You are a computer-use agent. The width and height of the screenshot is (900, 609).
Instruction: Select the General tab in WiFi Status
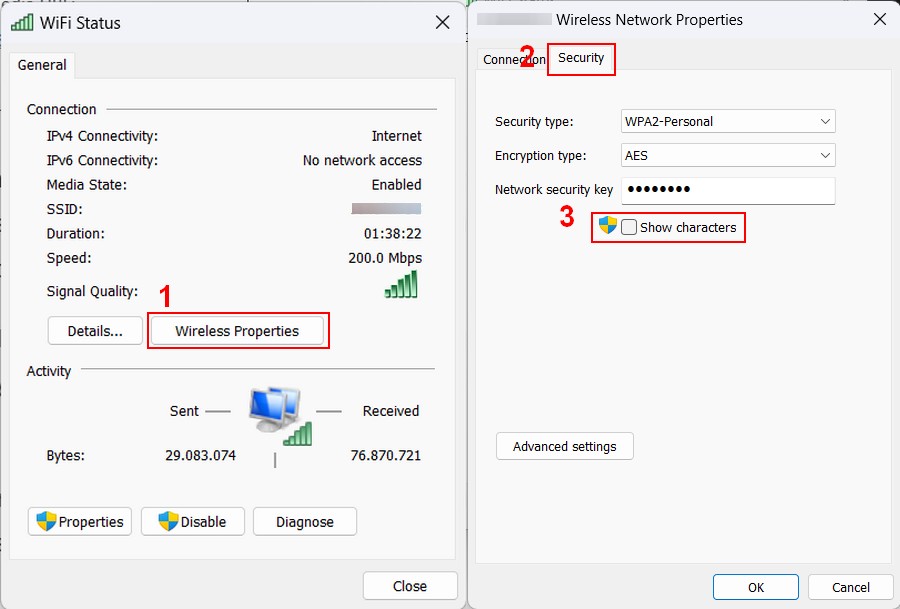(x=42, y=65)
